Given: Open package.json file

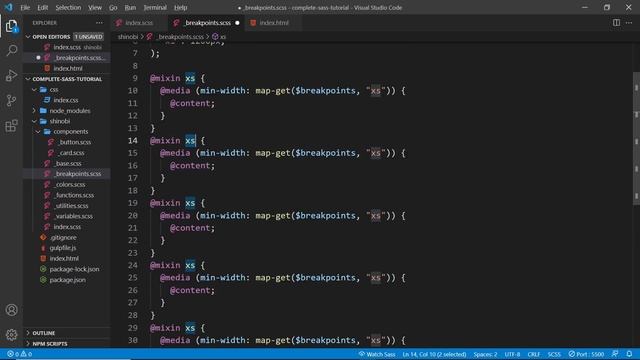Looking at the screenshot, I should click(67, 280).
